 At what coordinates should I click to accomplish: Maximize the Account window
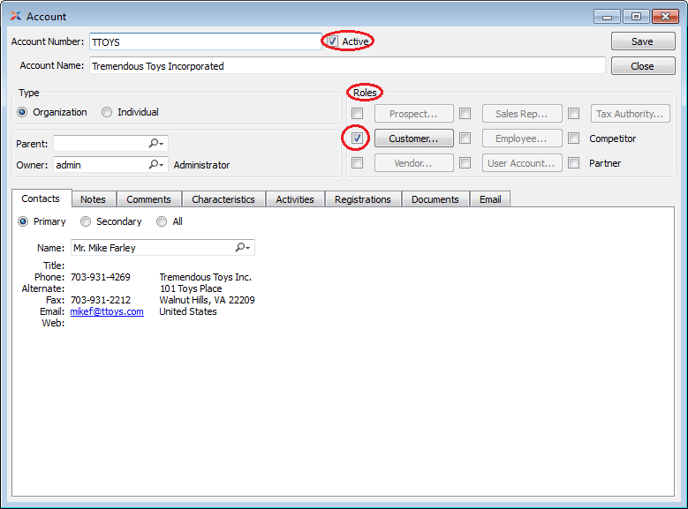point(636,16)
